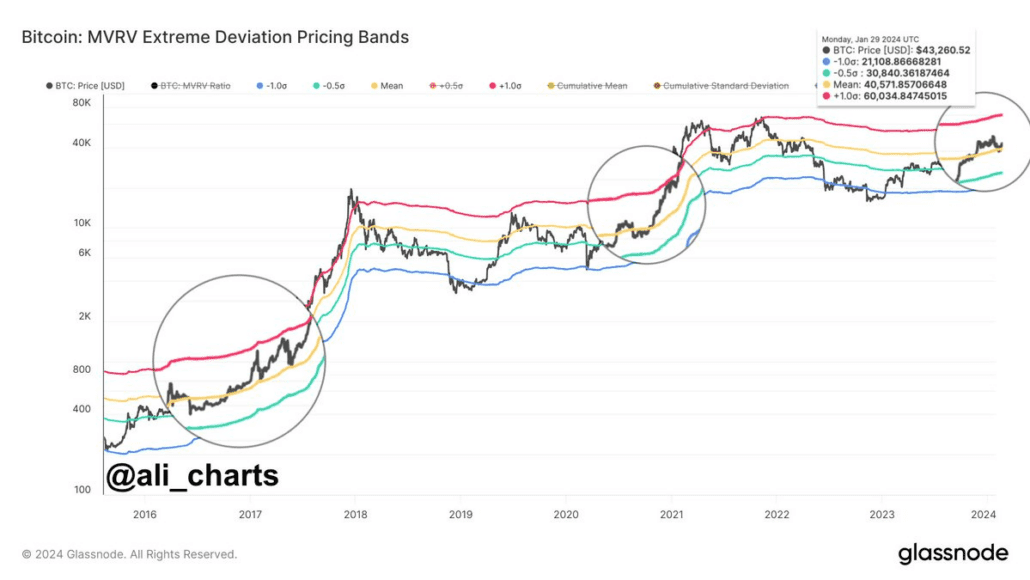Enable the disabled +0.5σ legend series
This screenshot has height=580, width=1030.
pyautogui.click(x=448, y=86)
